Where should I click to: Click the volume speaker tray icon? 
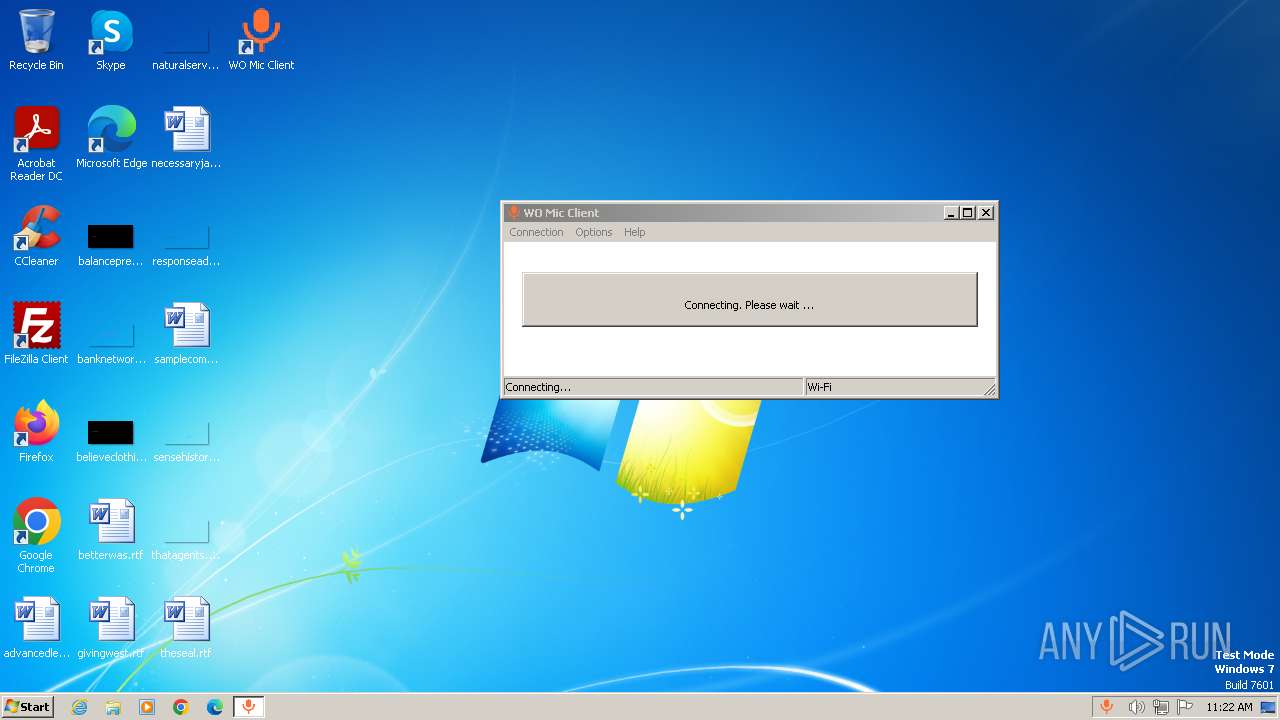coord(1136,707)
